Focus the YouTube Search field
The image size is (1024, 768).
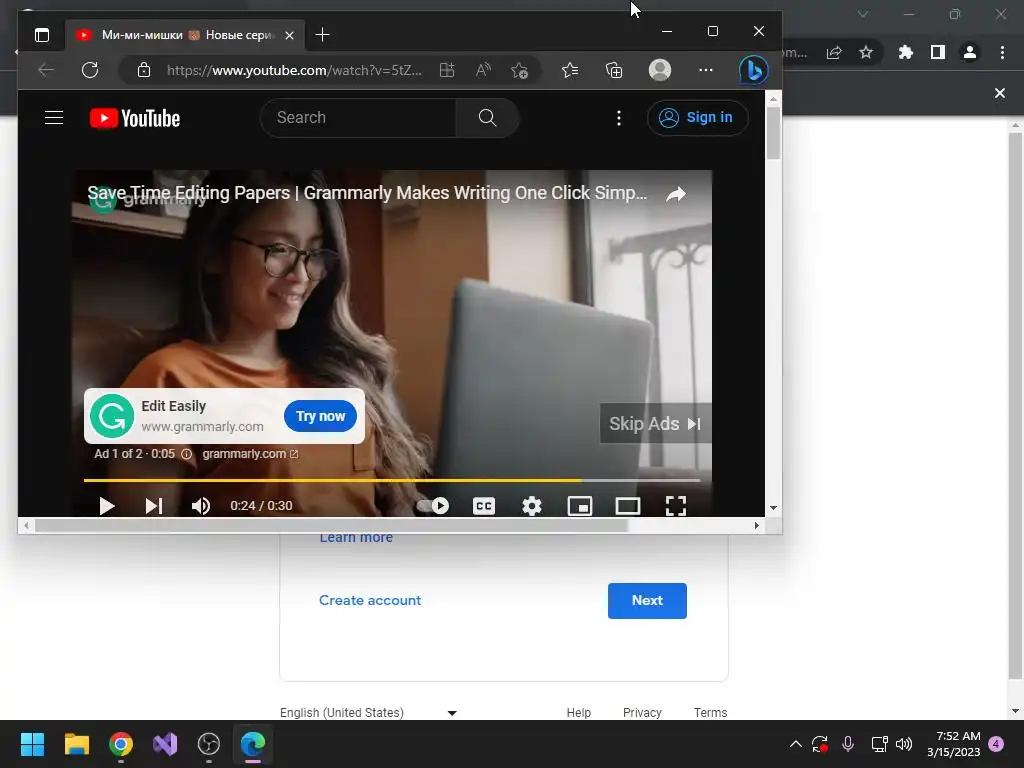click(x=358, y=118)
